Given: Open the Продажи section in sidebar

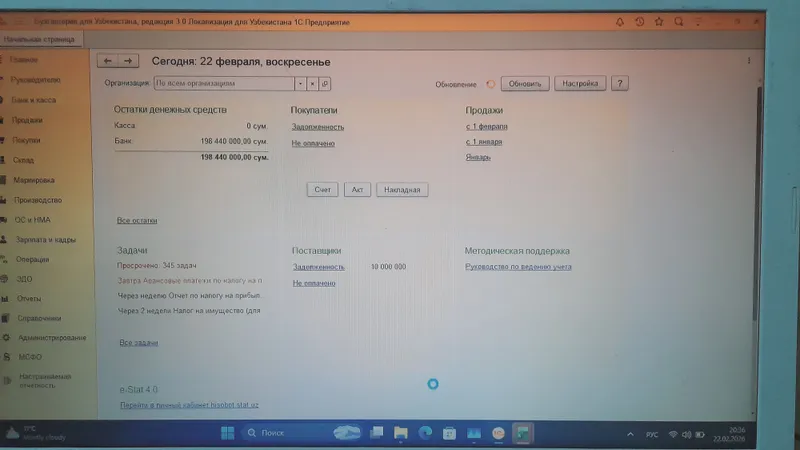Looking at the screenshot, I should pyautogui.click(x=27, y=120).
